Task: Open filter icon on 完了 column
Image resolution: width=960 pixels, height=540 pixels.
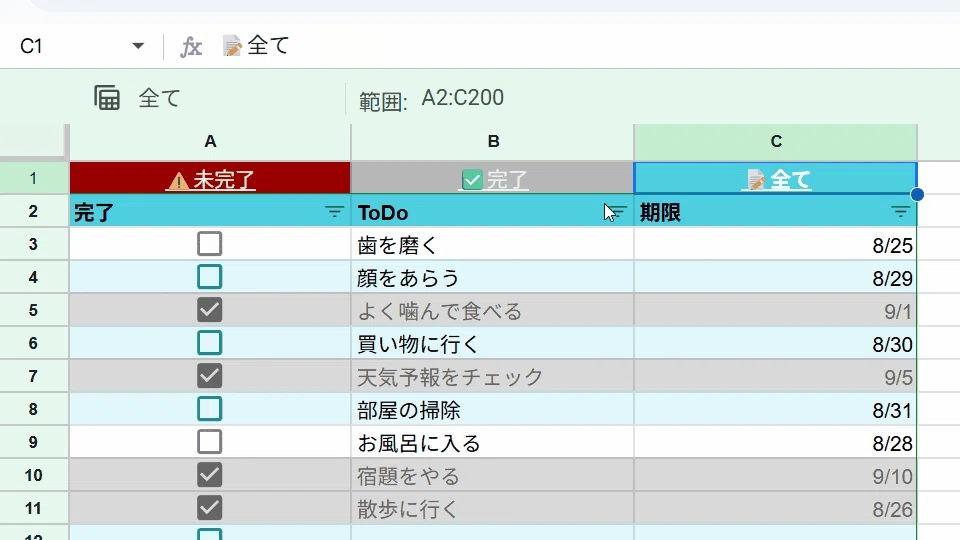Action: (334, 212)
